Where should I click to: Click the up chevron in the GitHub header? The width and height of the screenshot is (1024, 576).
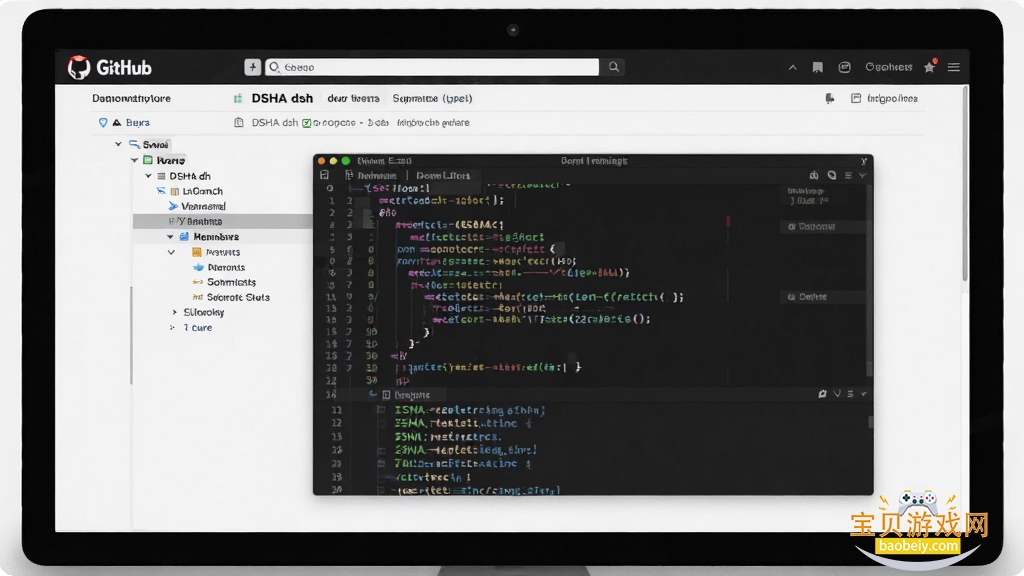click(x=792, y=67)
